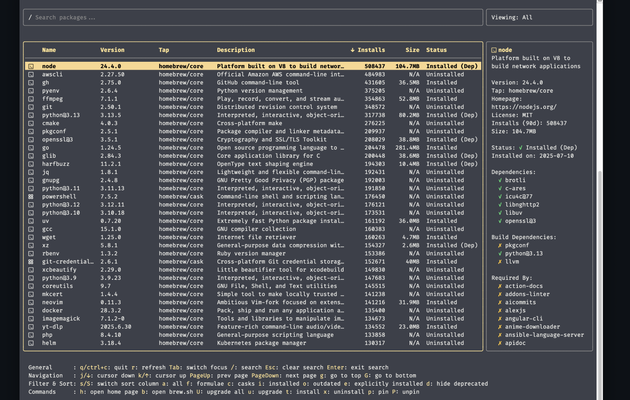Image resolution: width=630 pixels, height=400 pixels.
Task: Select the xcbeautify package row
Action: pyautogui.click(x=253, y=270)
